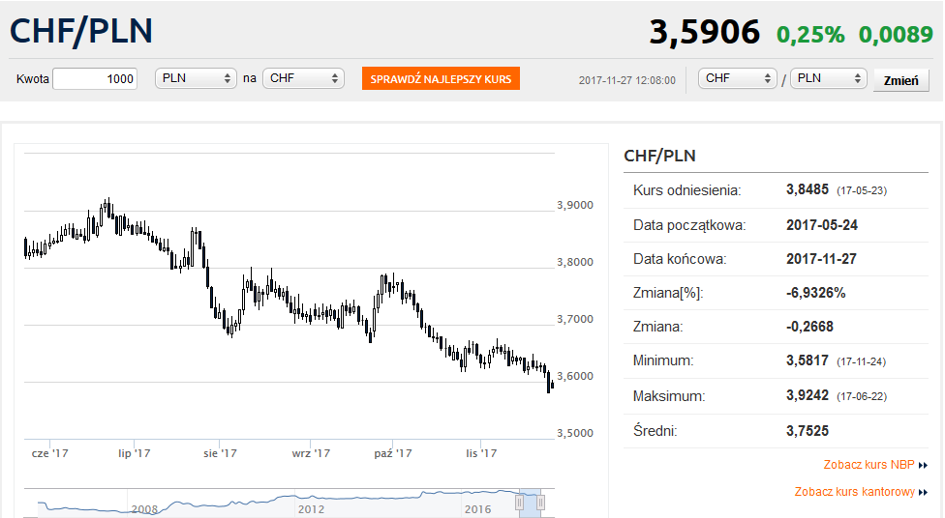This screenshot has width=945, height=518.
Task: Grab the right handle of the range navigator
Action: [x=541, y=502]
